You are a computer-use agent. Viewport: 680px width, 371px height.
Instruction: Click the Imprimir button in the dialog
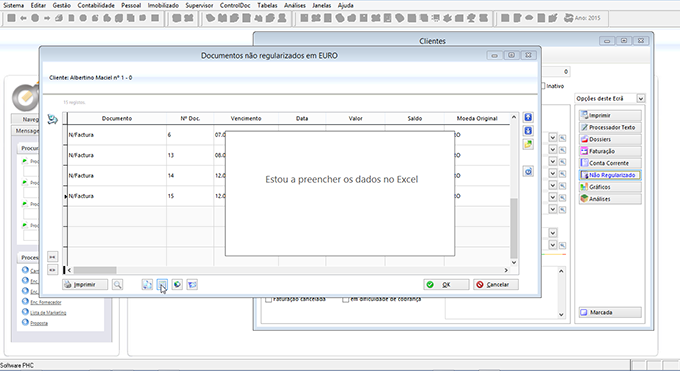[85, 285]
